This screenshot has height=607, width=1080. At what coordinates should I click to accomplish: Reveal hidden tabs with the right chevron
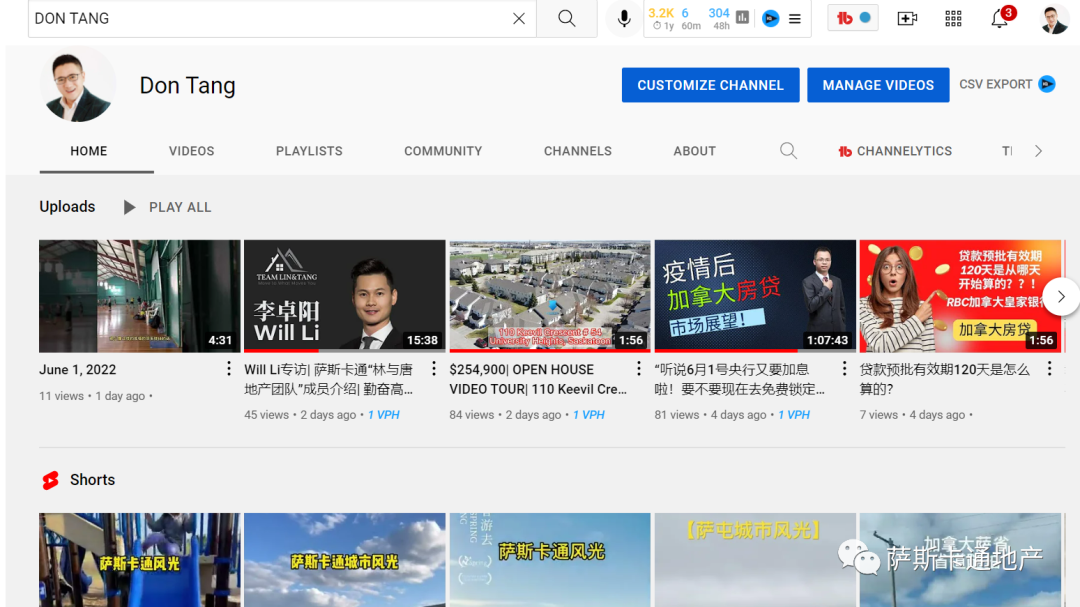point(1038,150)
